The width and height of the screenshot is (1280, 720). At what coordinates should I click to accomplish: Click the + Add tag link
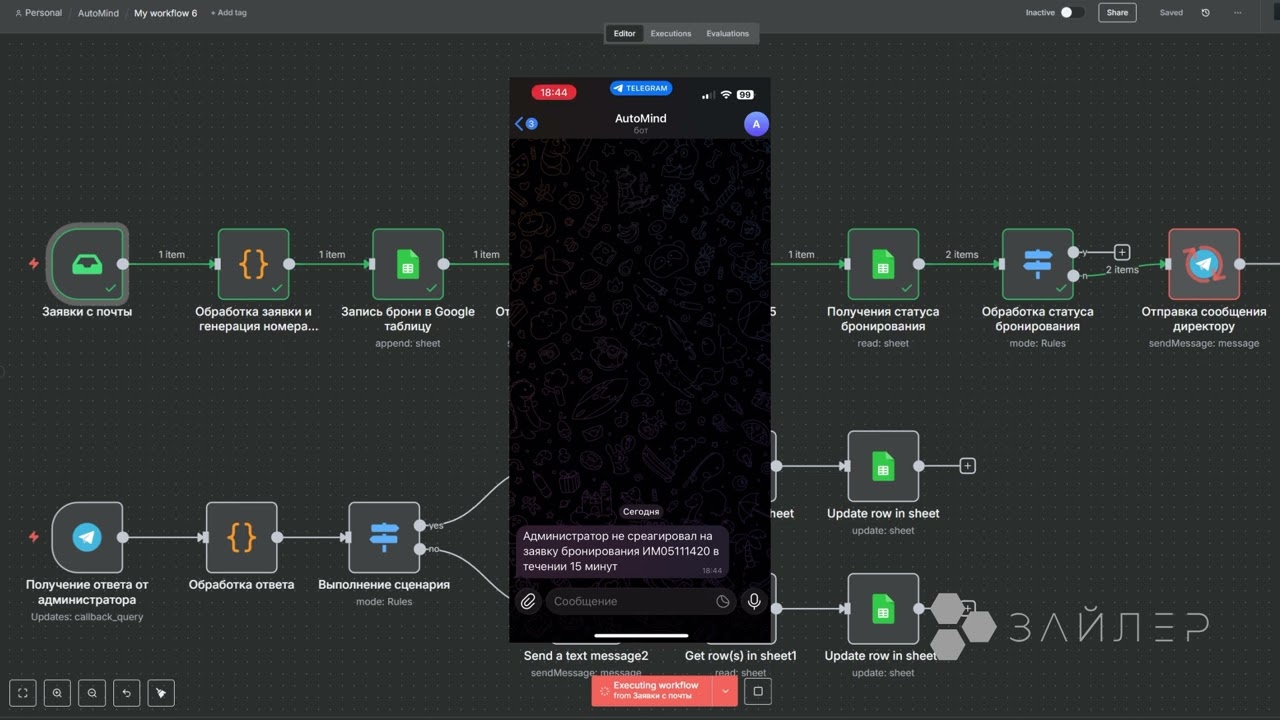229,13
